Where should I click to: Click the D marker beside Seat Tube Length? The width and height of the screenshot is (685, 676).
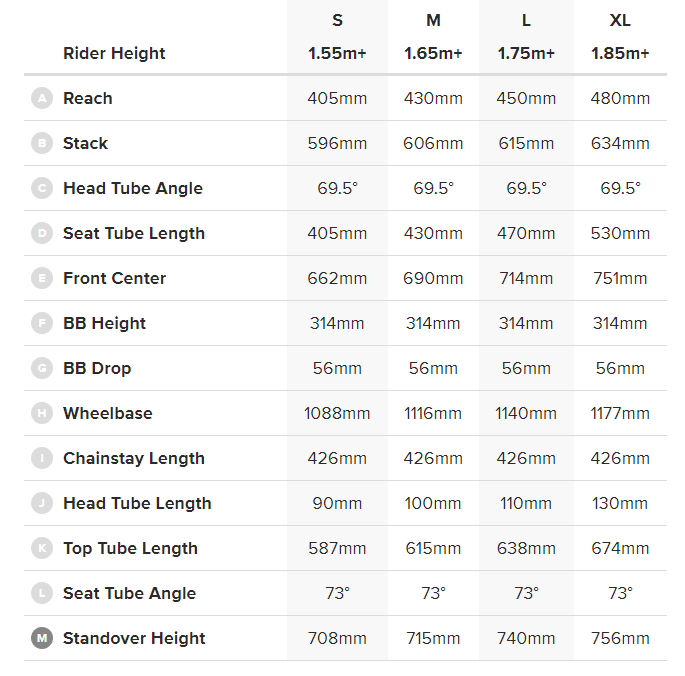pyautogui.click(x=42, y=233)
